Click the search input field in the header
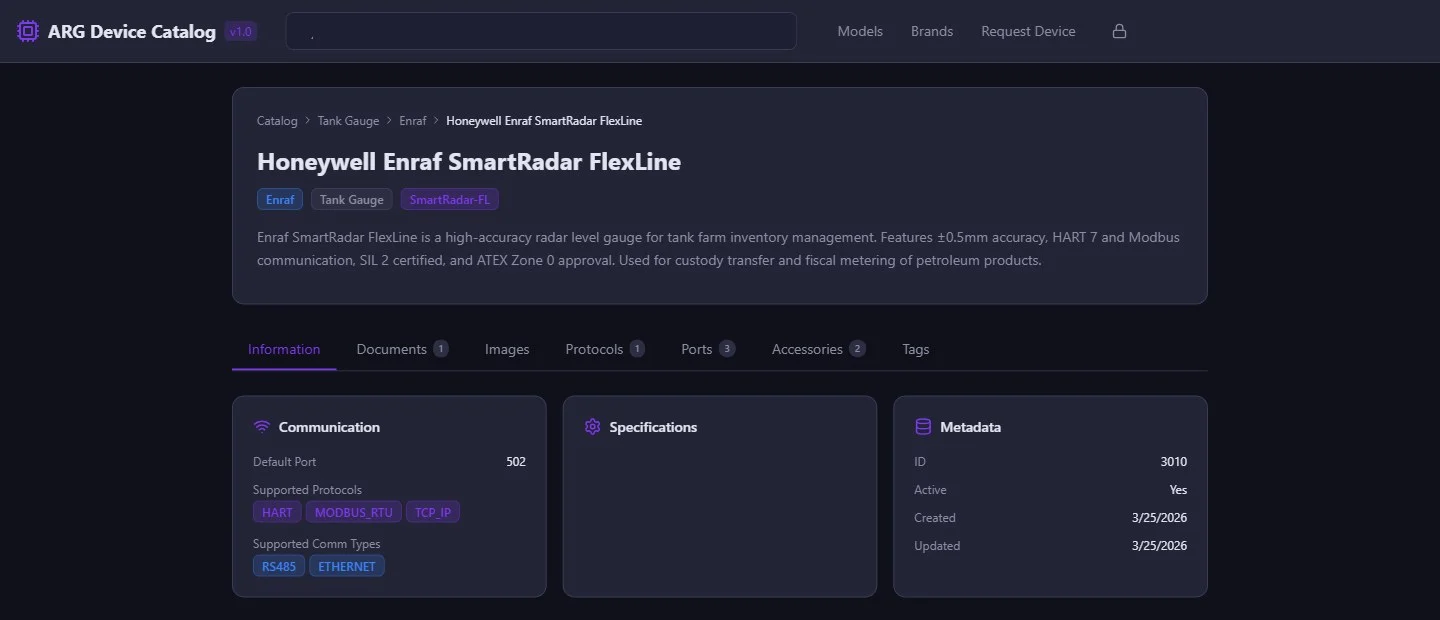Image resolution: width=1440 pixels, height=620 pixels. pyautogui.click(x=541, y=31)
